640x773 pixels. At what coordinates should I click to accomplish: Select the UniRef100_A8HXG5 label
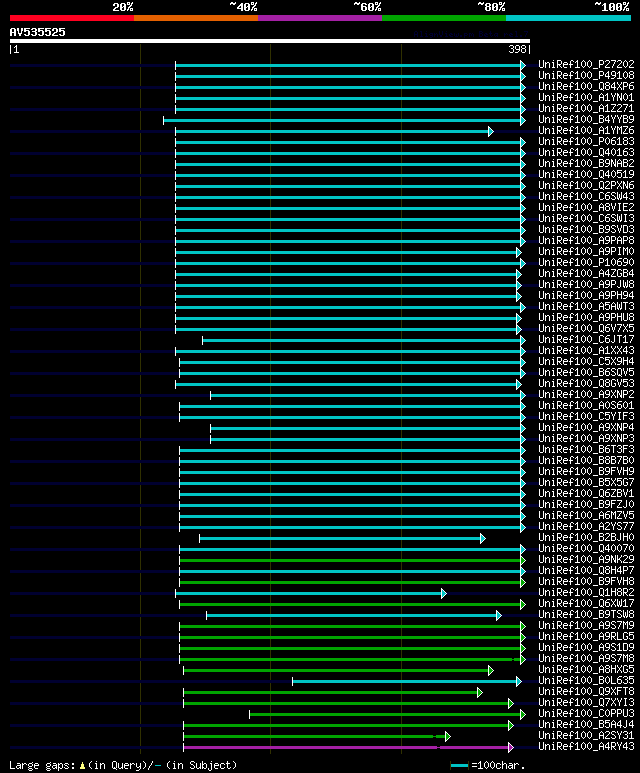tap(586, 670)
